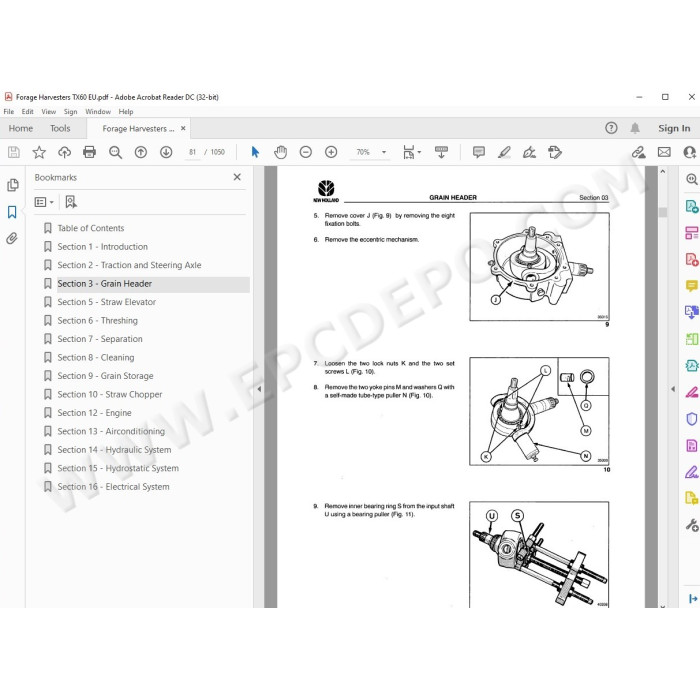
Task: Print the document
Action: 89,152
